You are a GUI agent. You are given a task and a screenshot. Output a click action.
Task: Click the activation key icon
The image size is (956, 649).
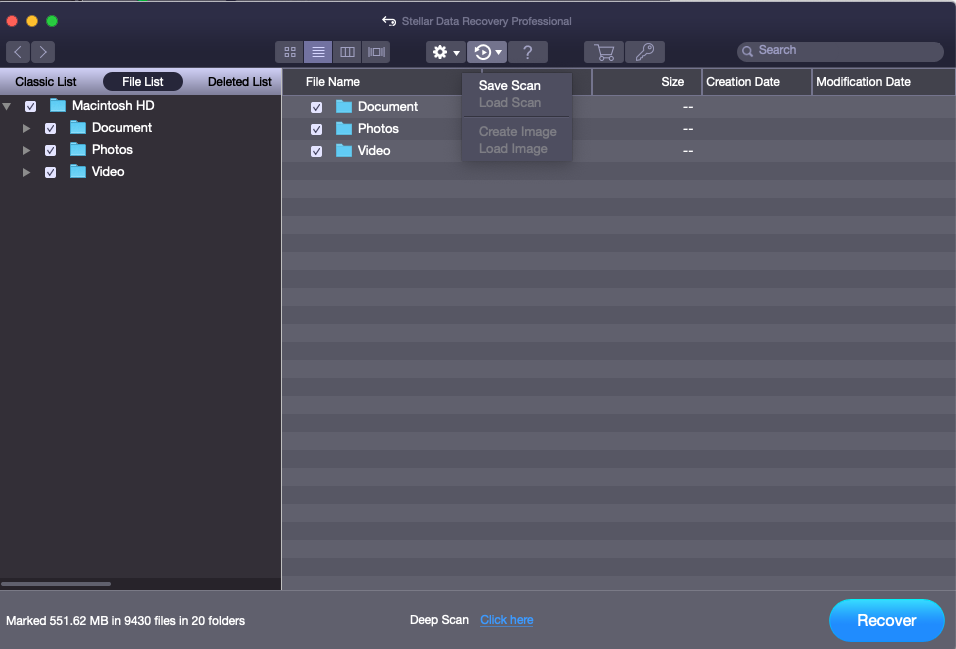point(645,52)
